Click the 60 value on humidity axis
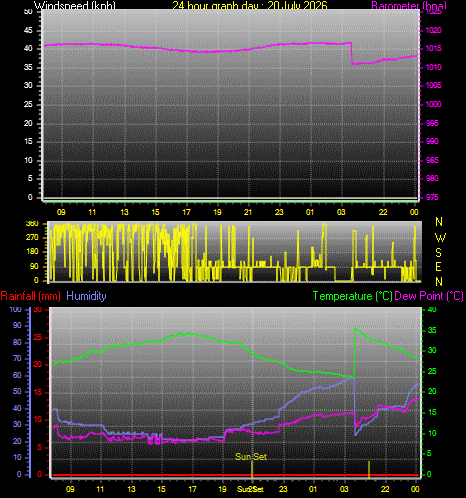 17,375
